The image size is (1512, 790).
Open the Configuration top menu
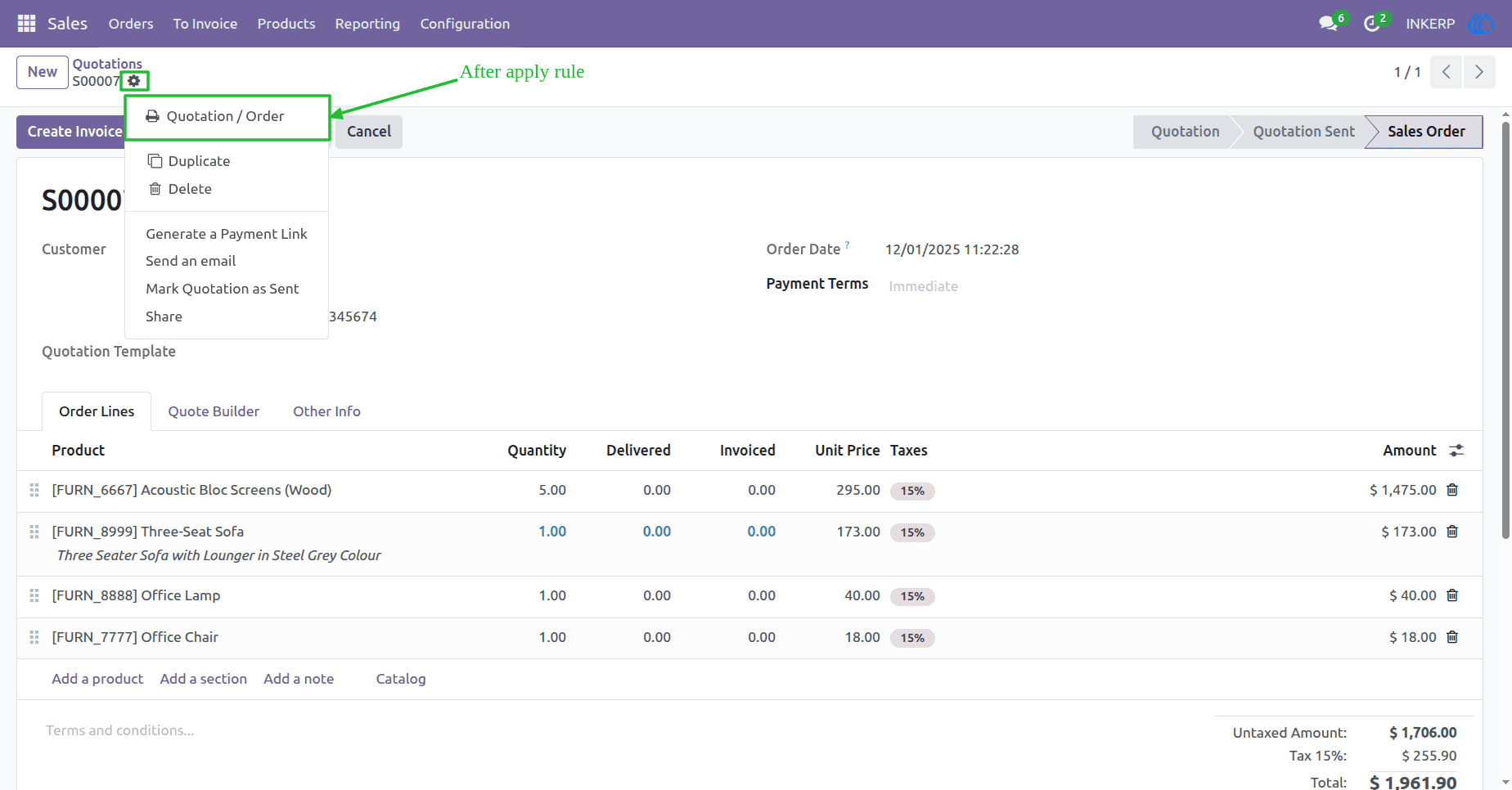pos(465,24)
